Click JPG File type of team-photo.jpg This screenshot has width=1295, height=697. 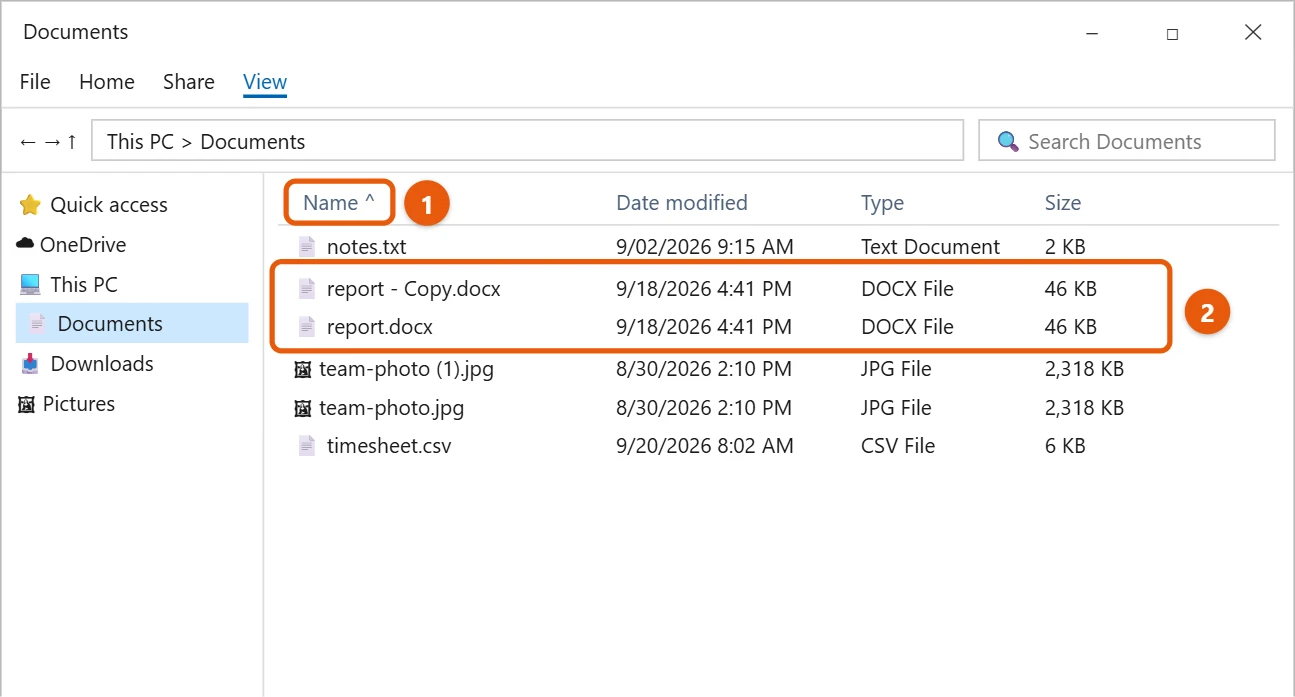[x=896, y=408]
